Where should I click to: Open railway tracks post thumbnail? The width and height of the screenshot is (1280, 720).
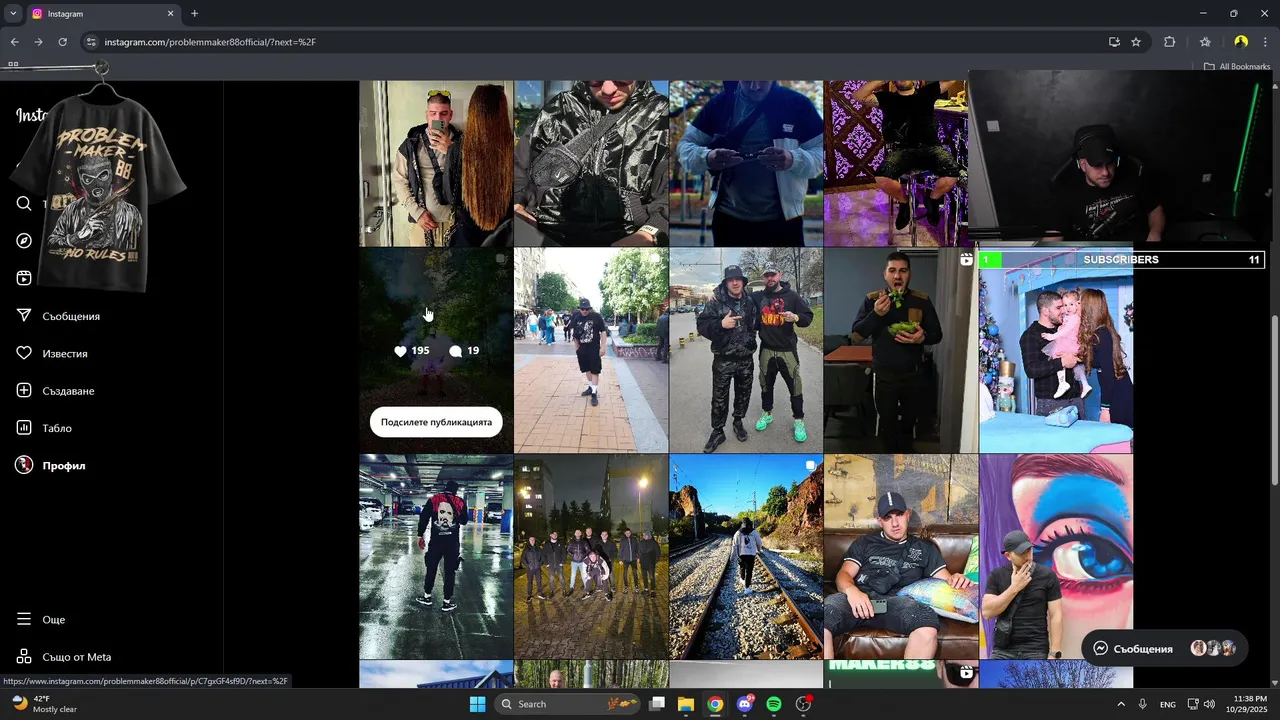pos(746,557)
